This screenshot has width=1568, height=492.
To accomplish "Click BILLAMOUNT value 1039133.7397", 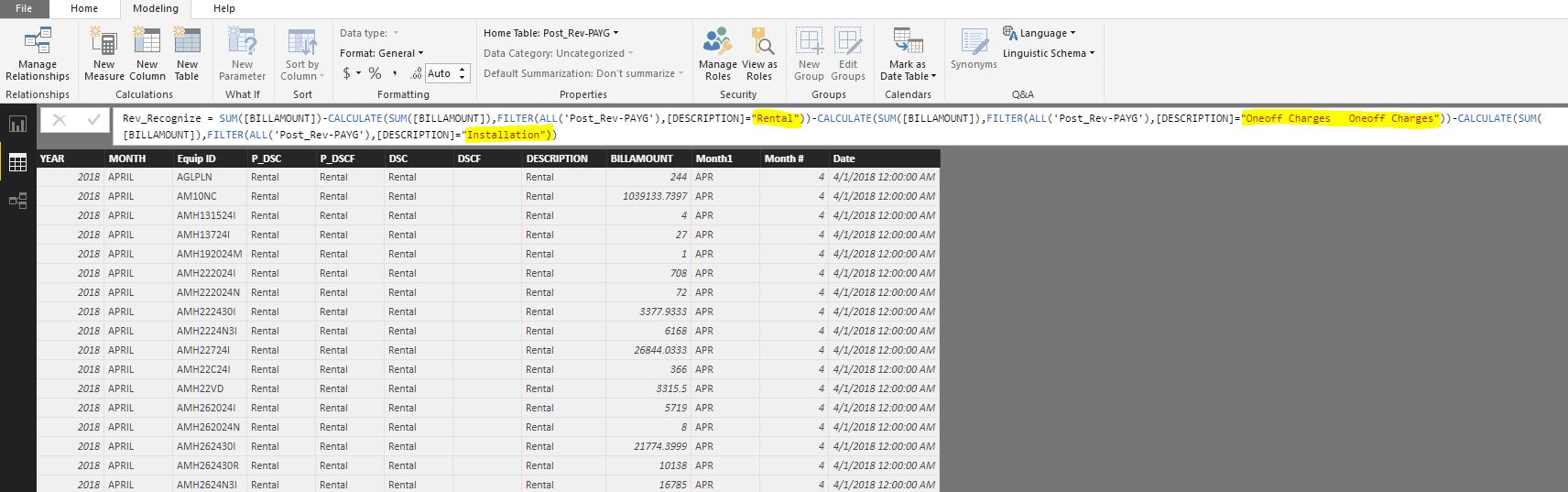I will 648,196.
